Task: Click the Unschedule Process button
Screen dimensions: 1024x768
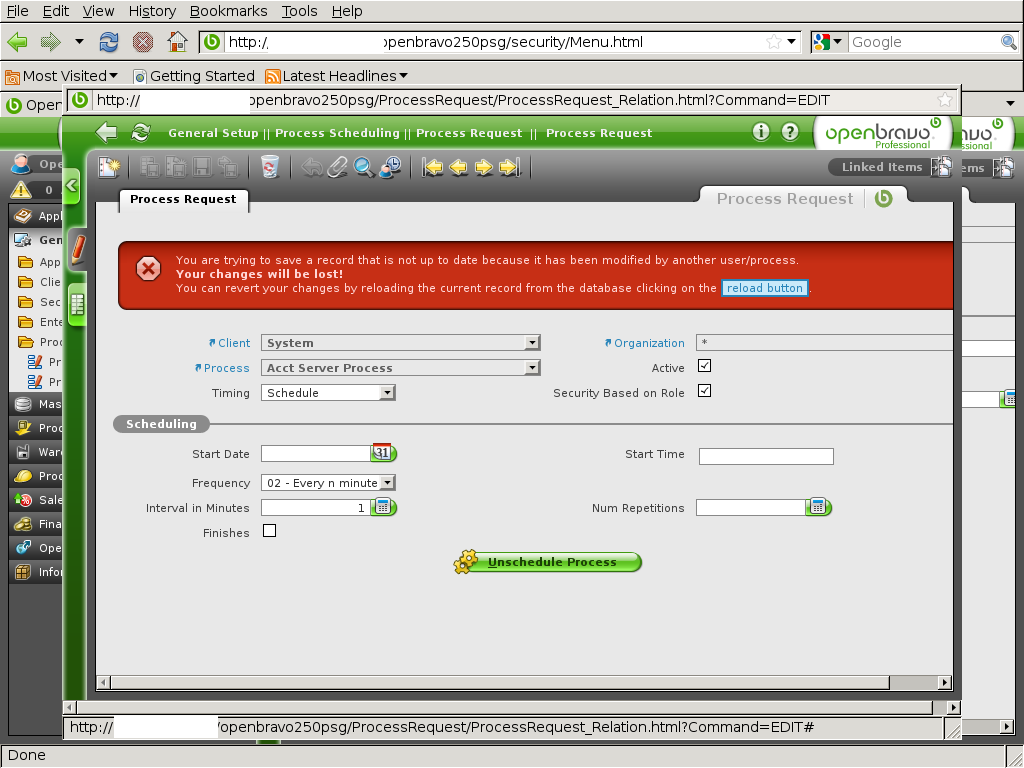Action: point(548,562)
